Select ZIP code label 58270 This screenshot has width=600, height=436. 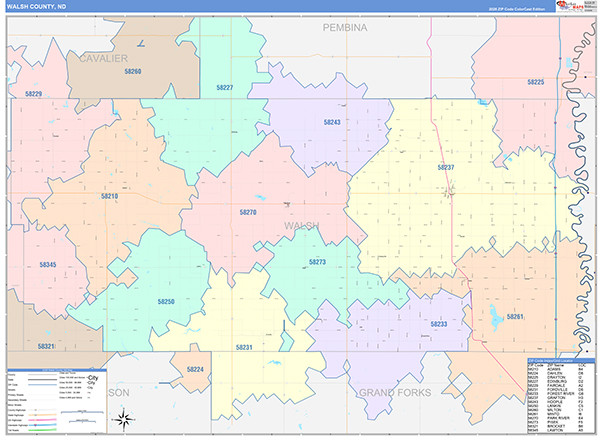pyautogui.click(x=248, y=212)
